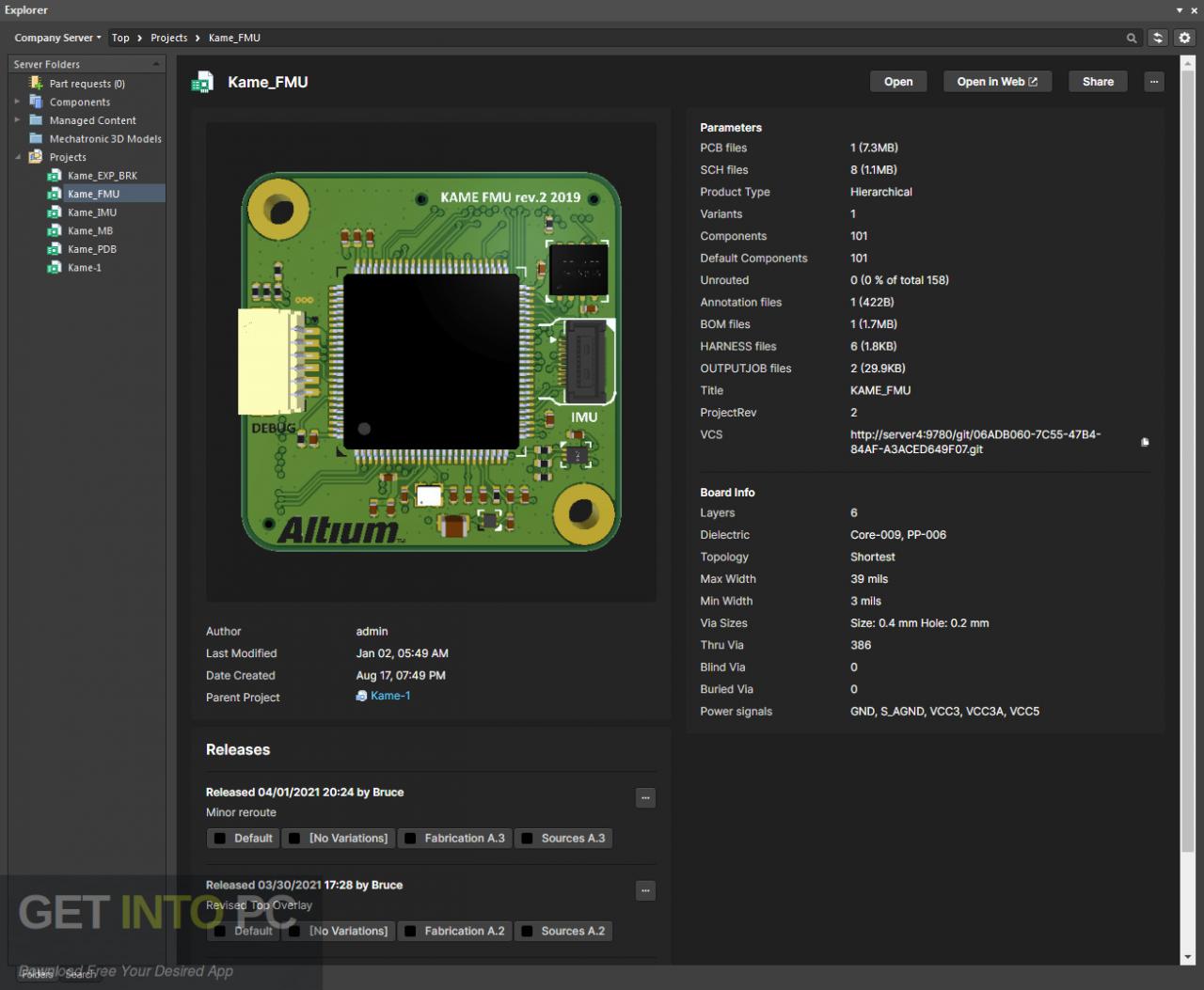This screenshot has height=990, width=1204.
Task: Expand the Components folder tree arrow
Action: 17,102
